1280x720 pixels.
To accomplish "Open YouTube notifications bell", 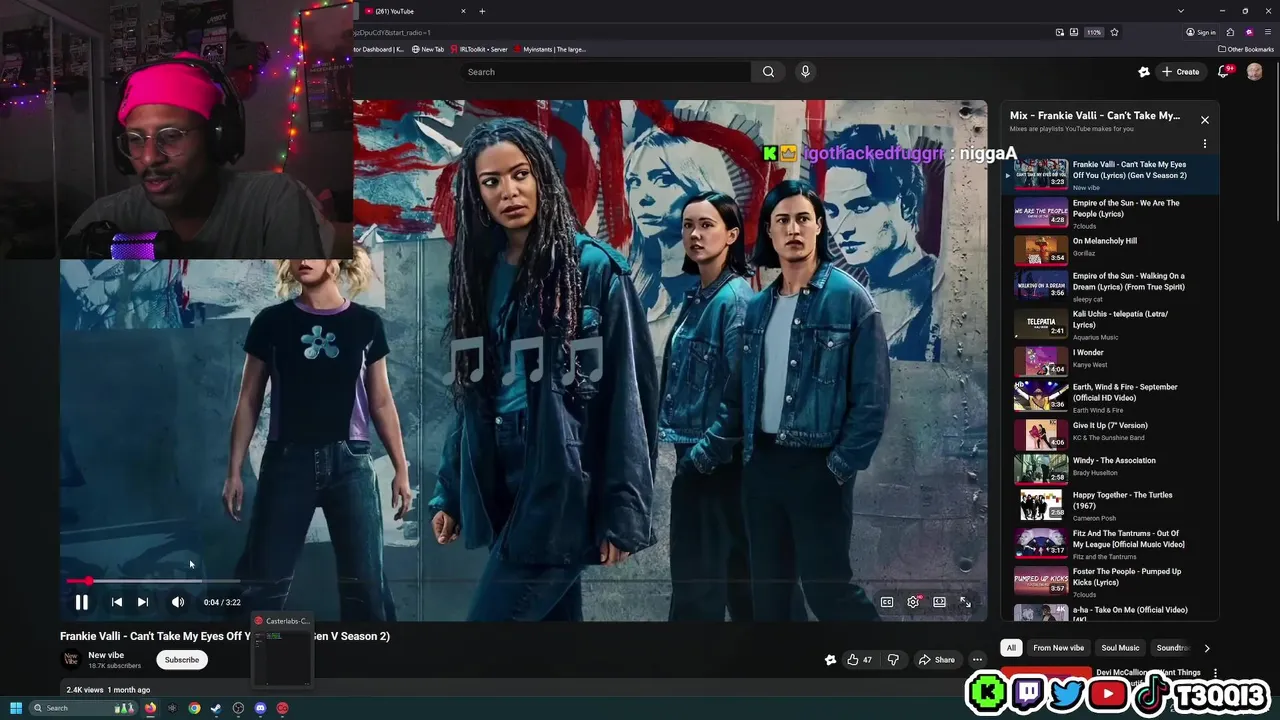I will 1224,72.
